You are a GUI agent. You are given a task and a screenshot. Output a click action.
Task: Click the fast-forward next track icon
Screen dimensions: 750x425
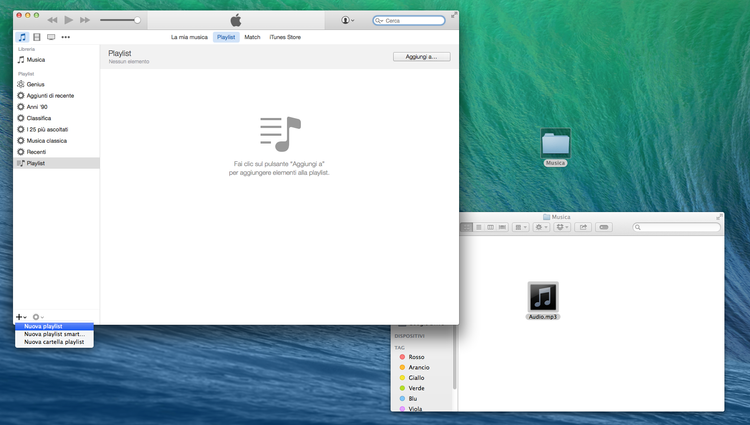(85, 20)
